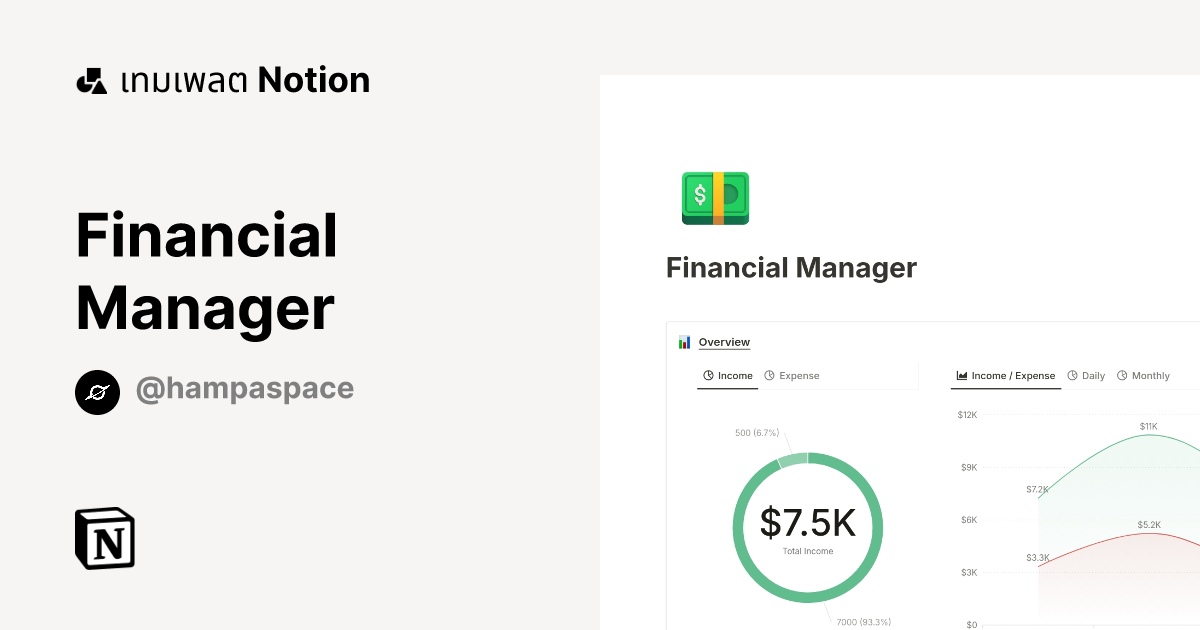
Task: Click the money banknote emoji page icon
Action: pyautogui.click(x=715, y=197)
